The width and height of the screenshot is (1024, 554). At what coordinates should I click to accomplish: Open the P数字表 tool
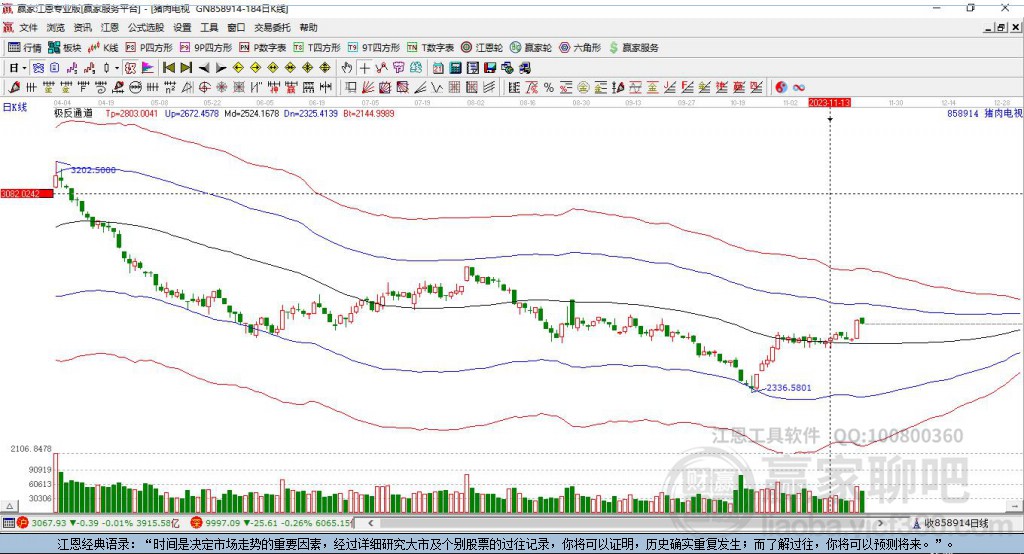pyautogui.click(x=263, y=48)
